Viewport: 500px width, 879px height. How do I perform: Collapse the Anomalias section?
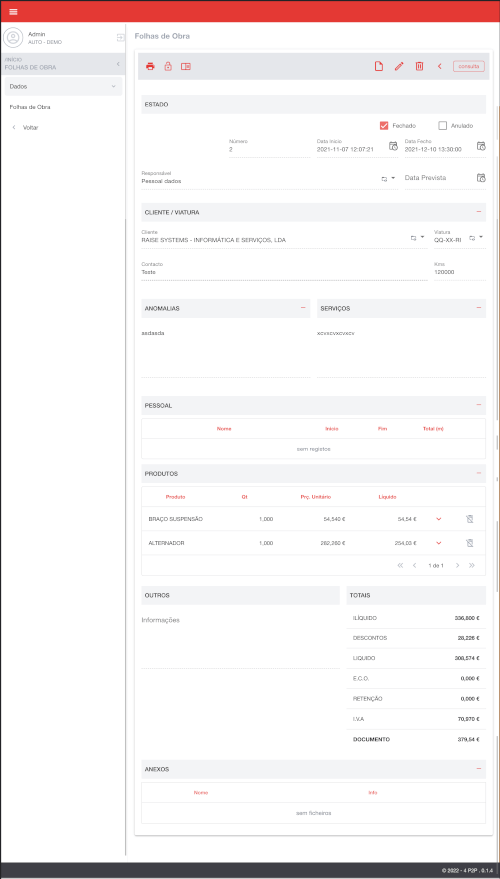(x=303, y=308)
